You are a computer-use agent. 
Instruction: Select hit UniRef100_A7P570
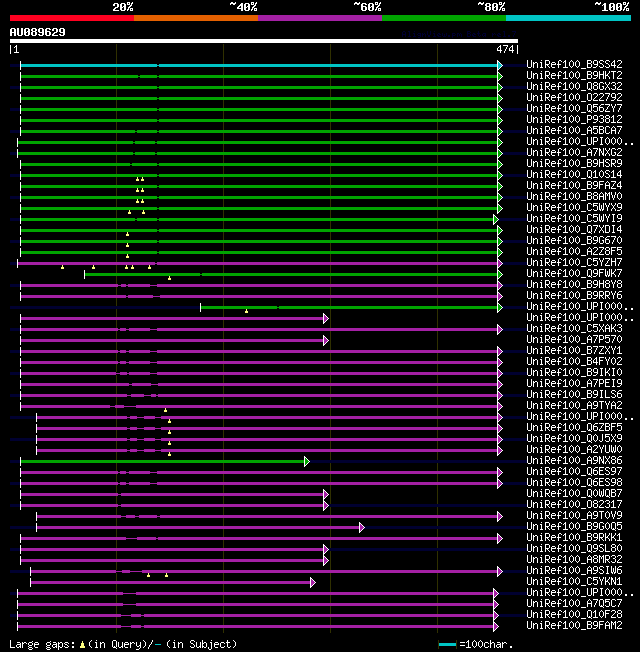574,340
